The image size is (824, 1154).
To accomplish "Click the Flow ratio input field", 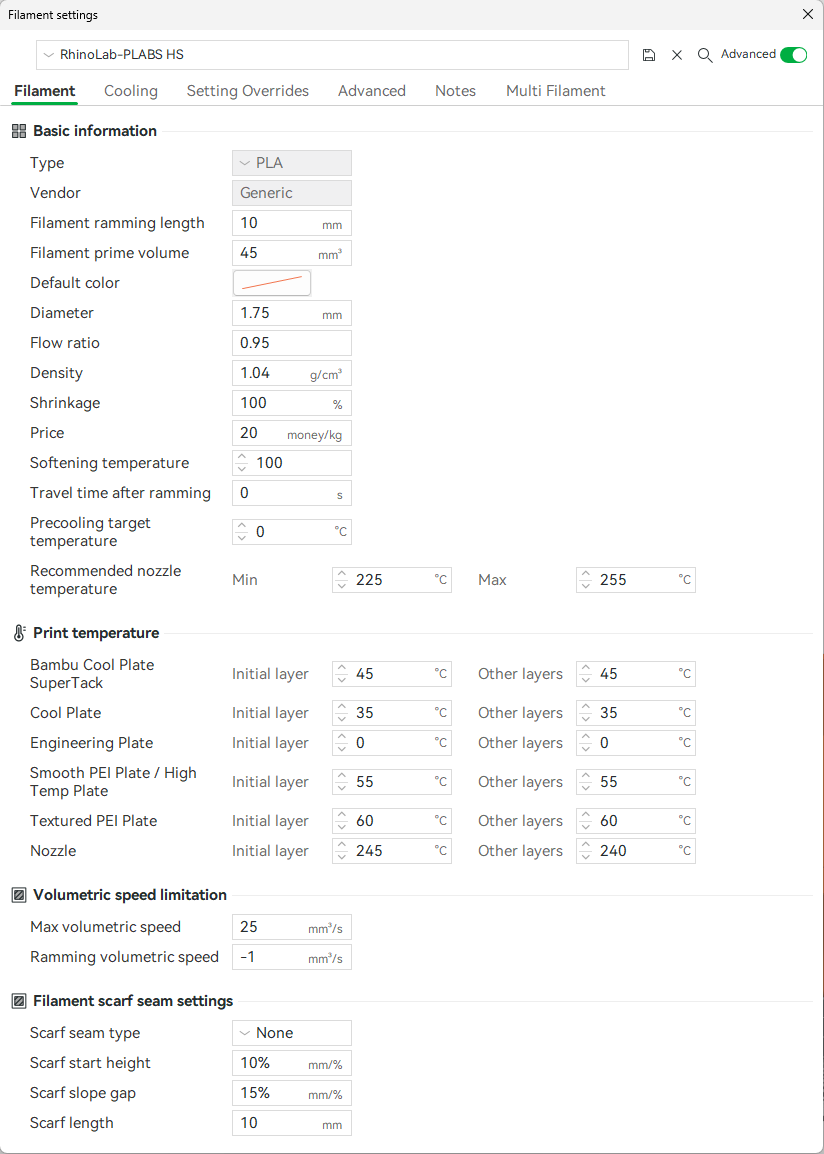I will pos(291,342).
